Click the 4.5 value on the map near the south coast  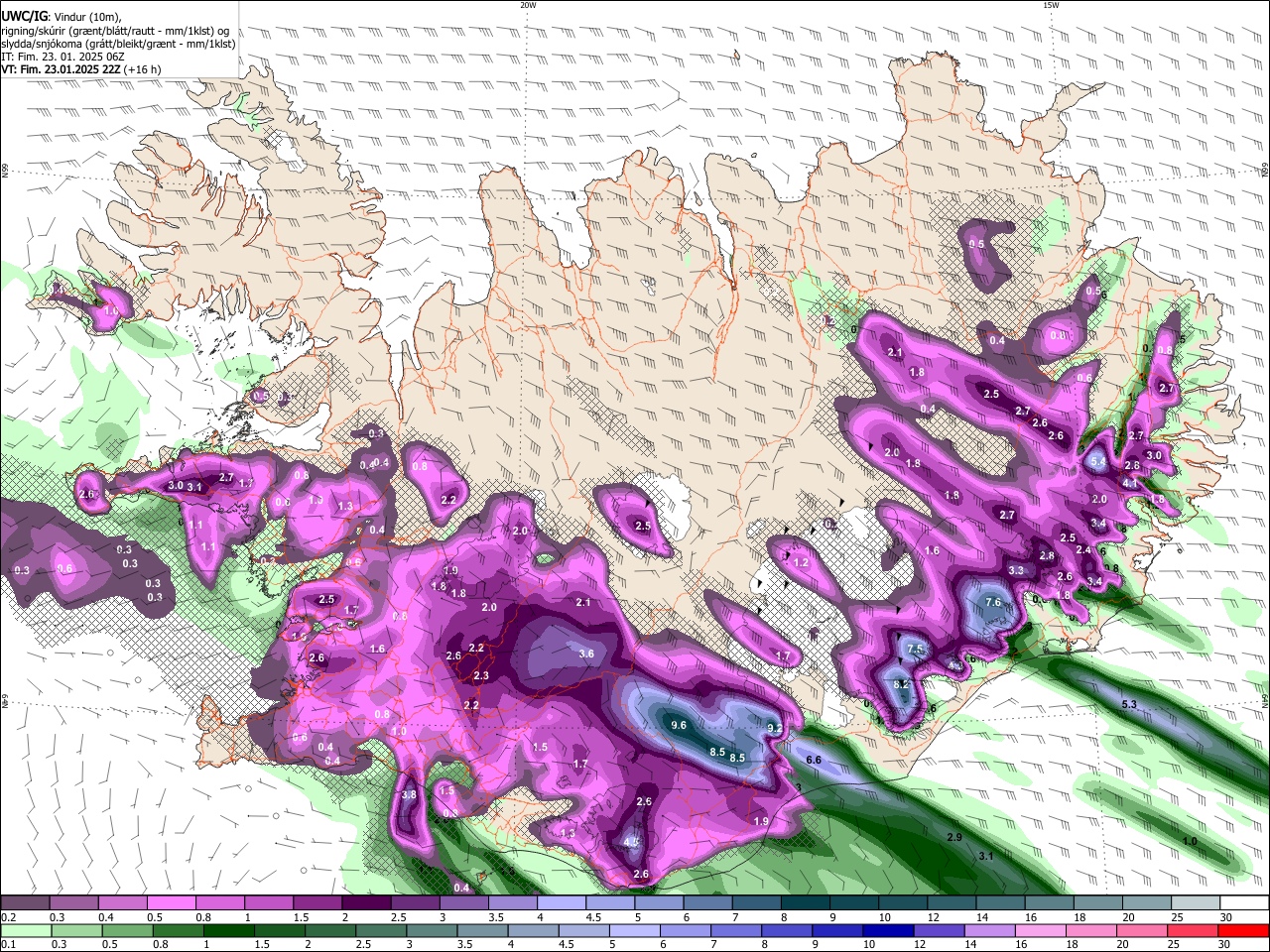631,842
